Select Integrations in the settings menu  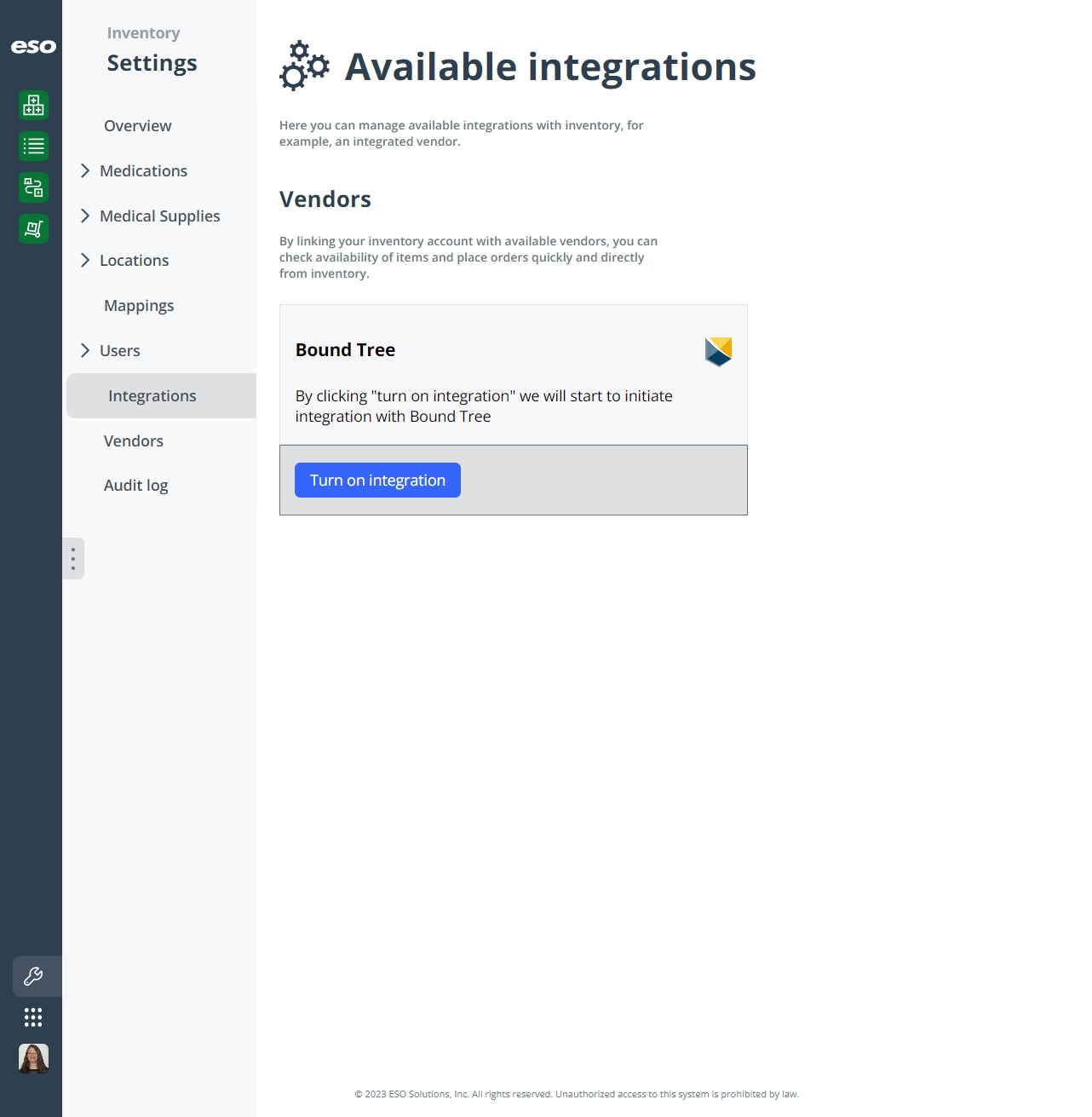[162, 395]
